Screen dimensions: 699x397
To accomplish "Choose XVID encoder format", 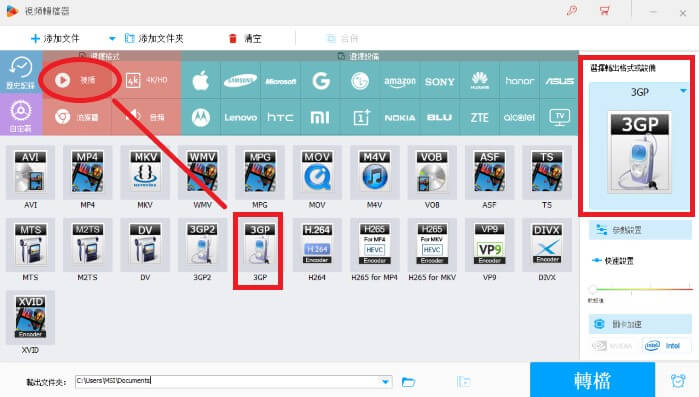I will coord(30,318).
